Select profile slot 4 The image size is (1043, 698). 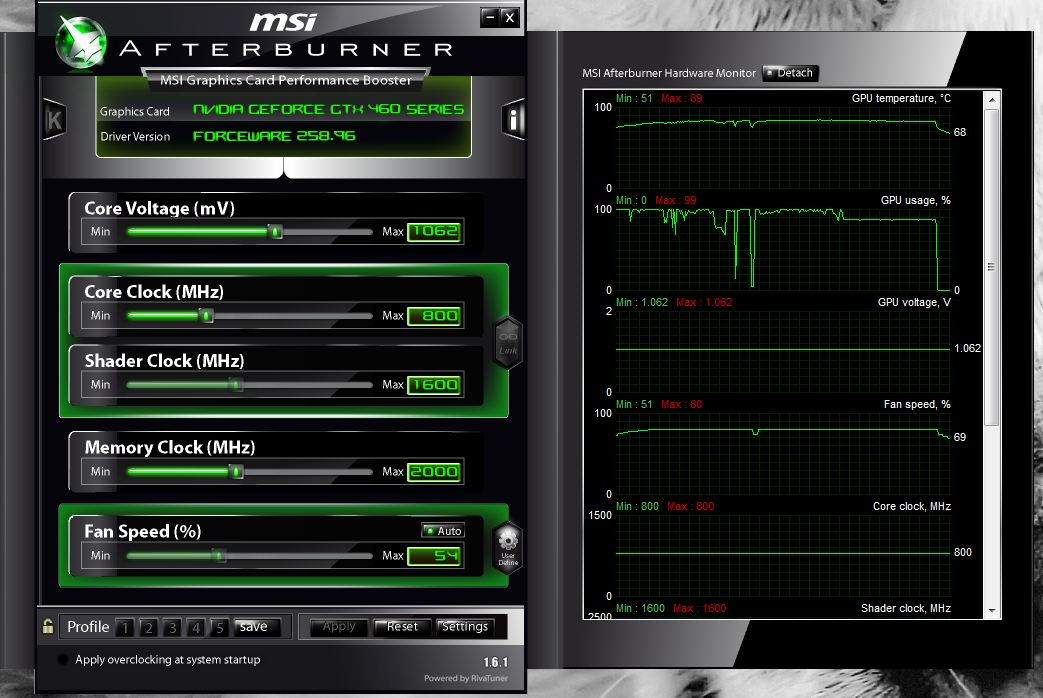tap(196, 627)
